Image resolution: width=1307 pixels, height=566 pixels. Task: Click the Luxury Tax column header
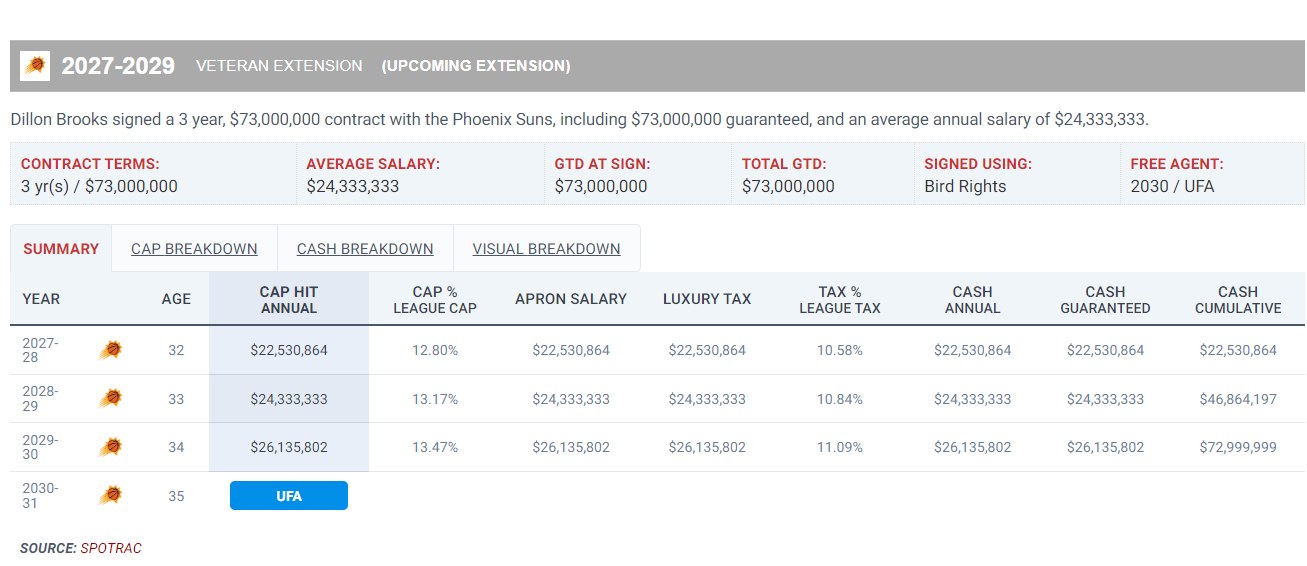707,299
